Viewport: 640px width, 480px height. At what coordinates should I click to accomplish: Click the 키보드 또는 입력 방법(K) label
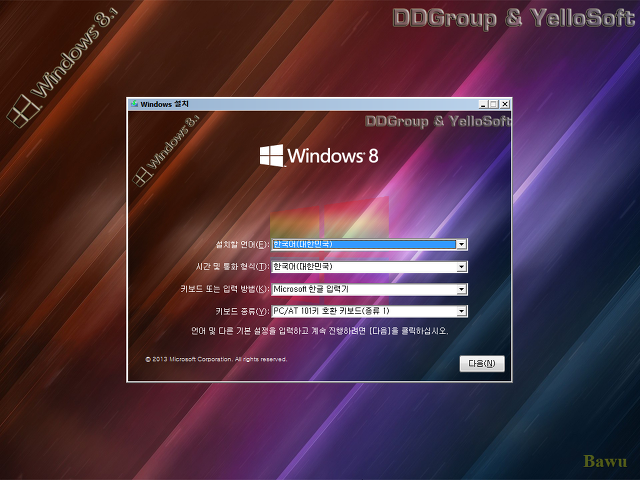point(225,289)
